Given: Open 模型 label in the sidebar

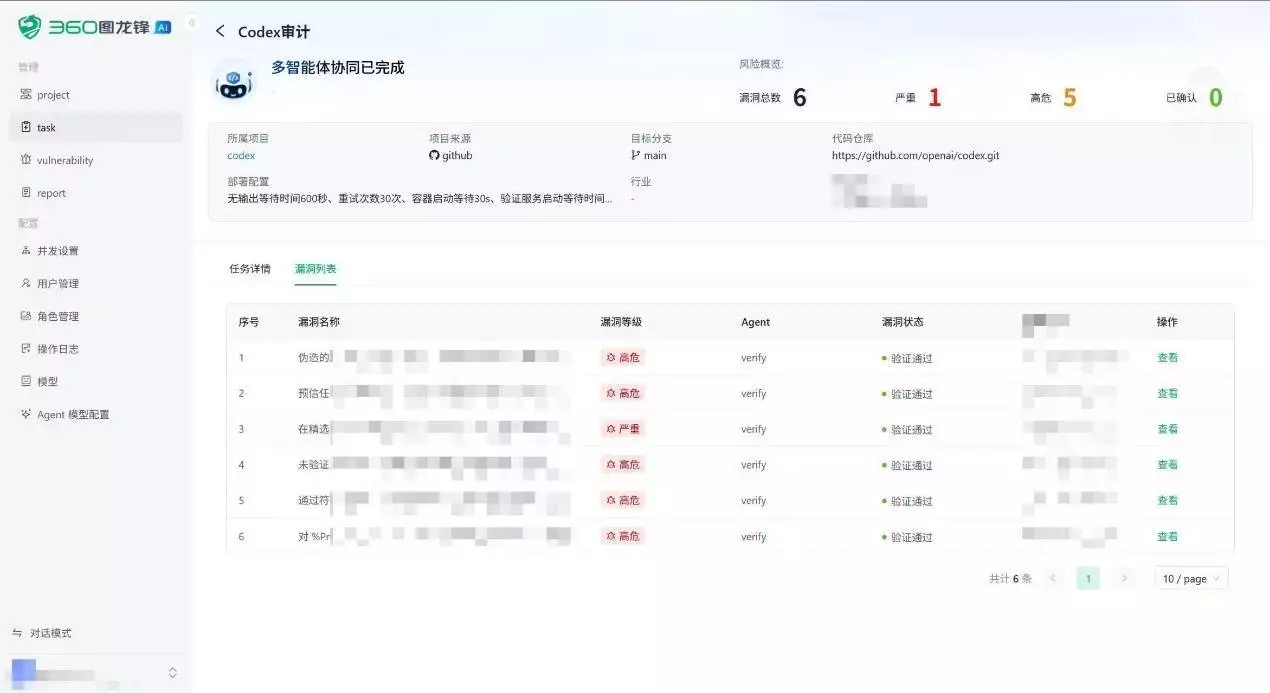Looking at the screenshot, I should 48,382.
